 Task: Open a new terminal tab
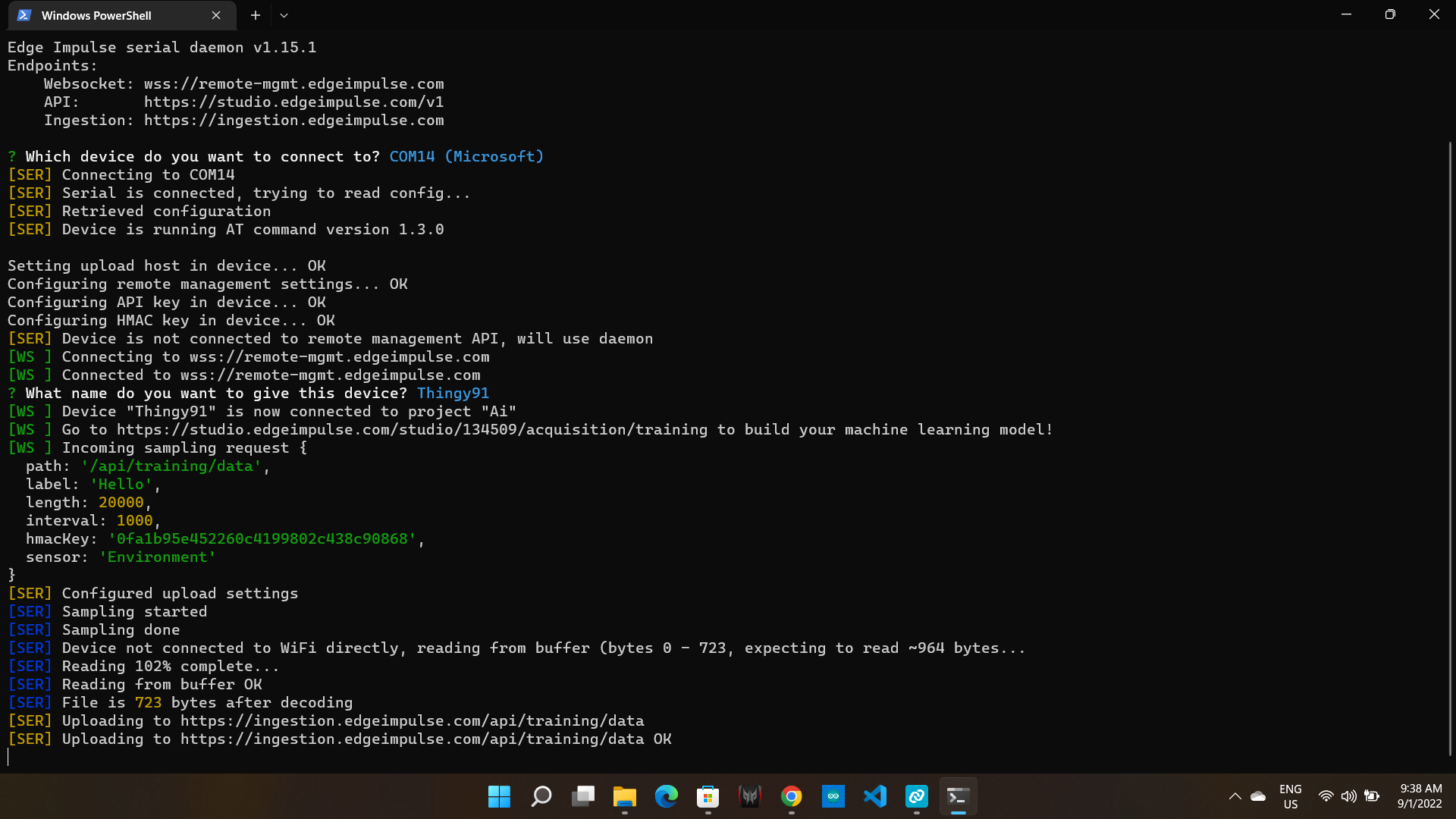click(x=255, y=15)
